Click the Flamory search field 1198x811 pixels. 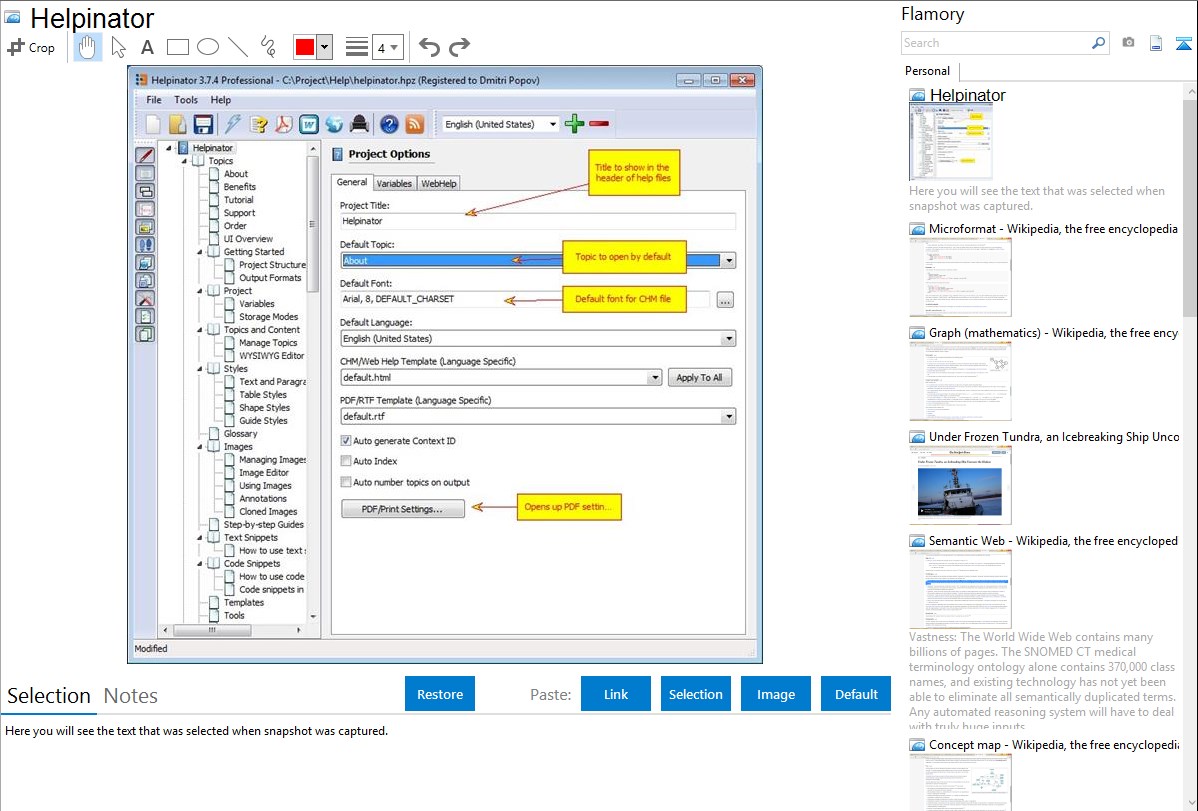995,43
